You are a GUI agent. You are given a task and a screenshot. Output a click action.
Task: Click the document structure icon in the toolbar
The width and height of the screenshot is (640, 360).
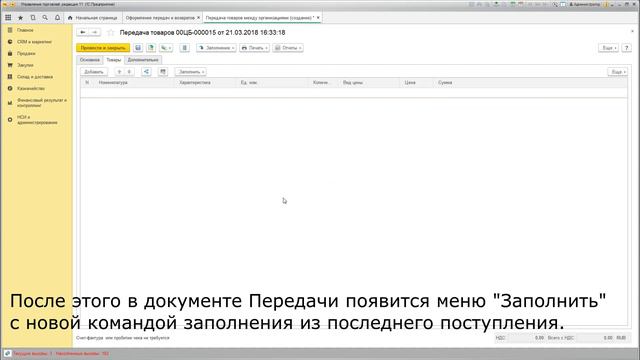click(184, 48)
